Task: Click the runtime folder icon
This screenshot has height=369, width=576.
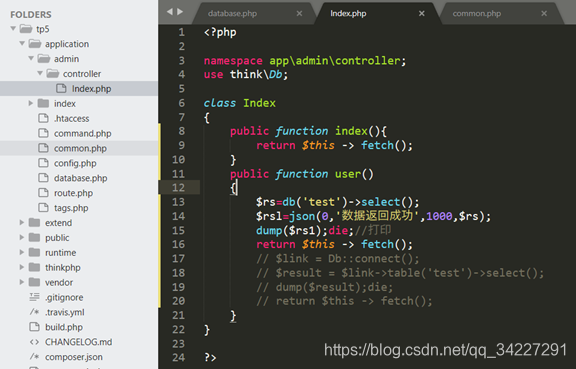Action: (35, 252)
